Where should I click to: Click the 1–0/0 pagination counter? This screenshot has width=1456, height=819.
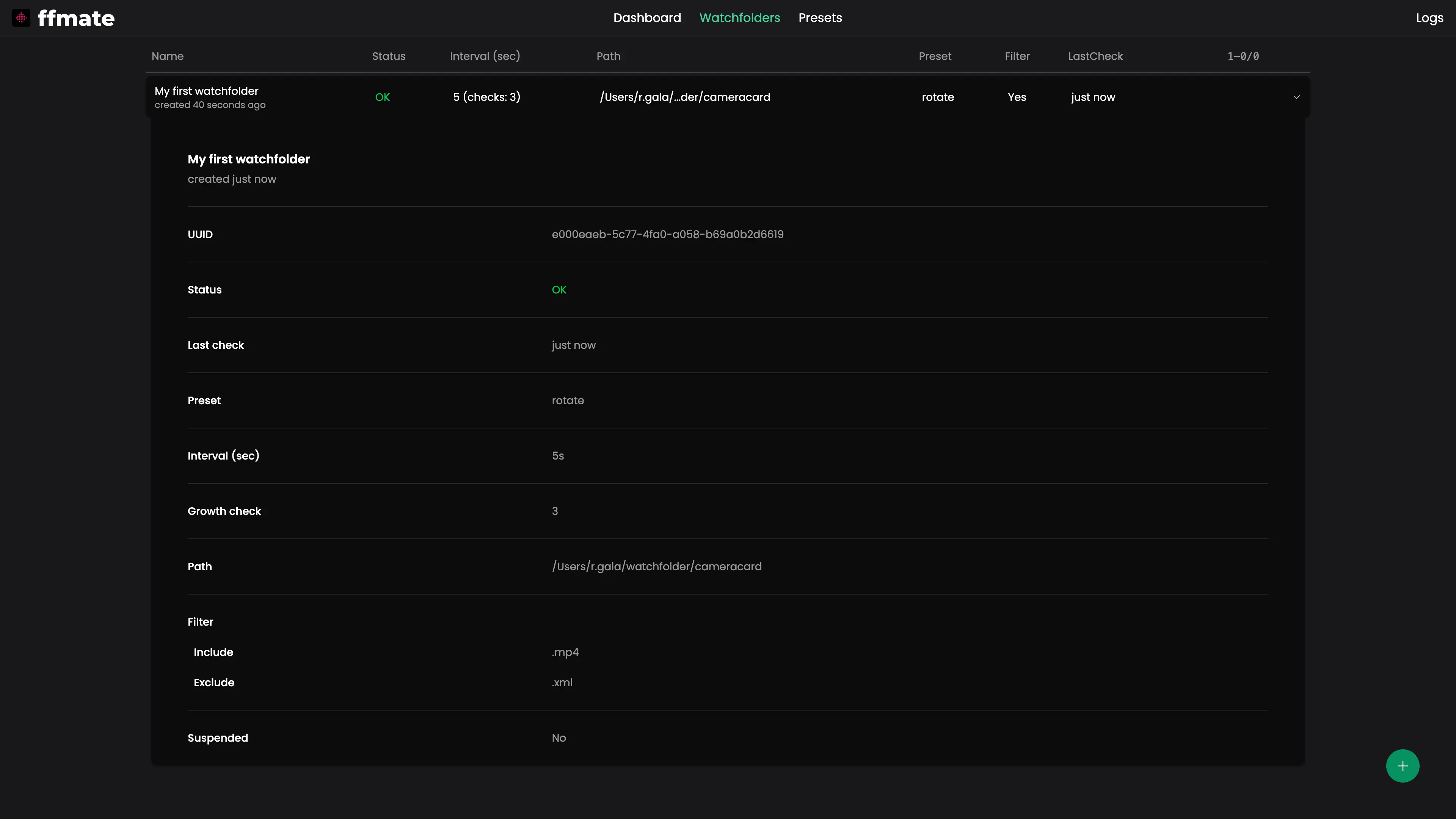1243,56
